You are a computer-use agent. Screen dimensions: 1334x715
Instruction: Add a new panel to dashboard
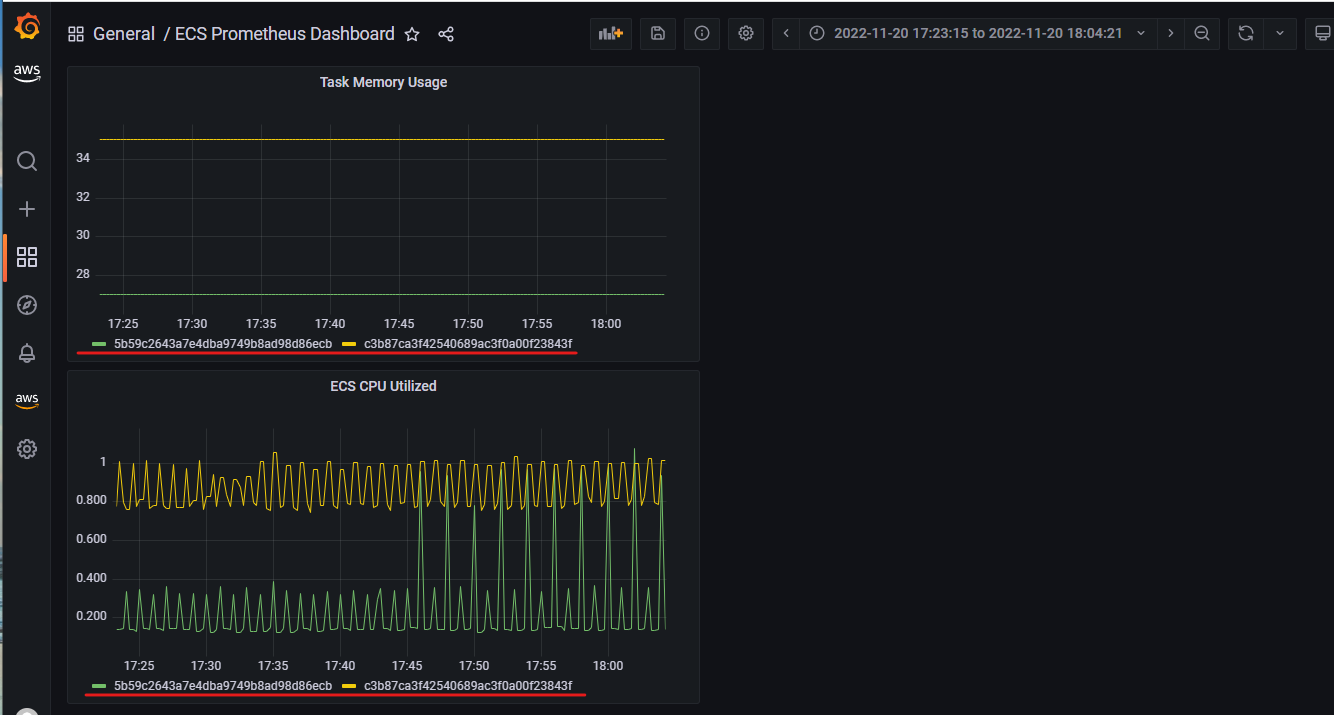[610, 34]
